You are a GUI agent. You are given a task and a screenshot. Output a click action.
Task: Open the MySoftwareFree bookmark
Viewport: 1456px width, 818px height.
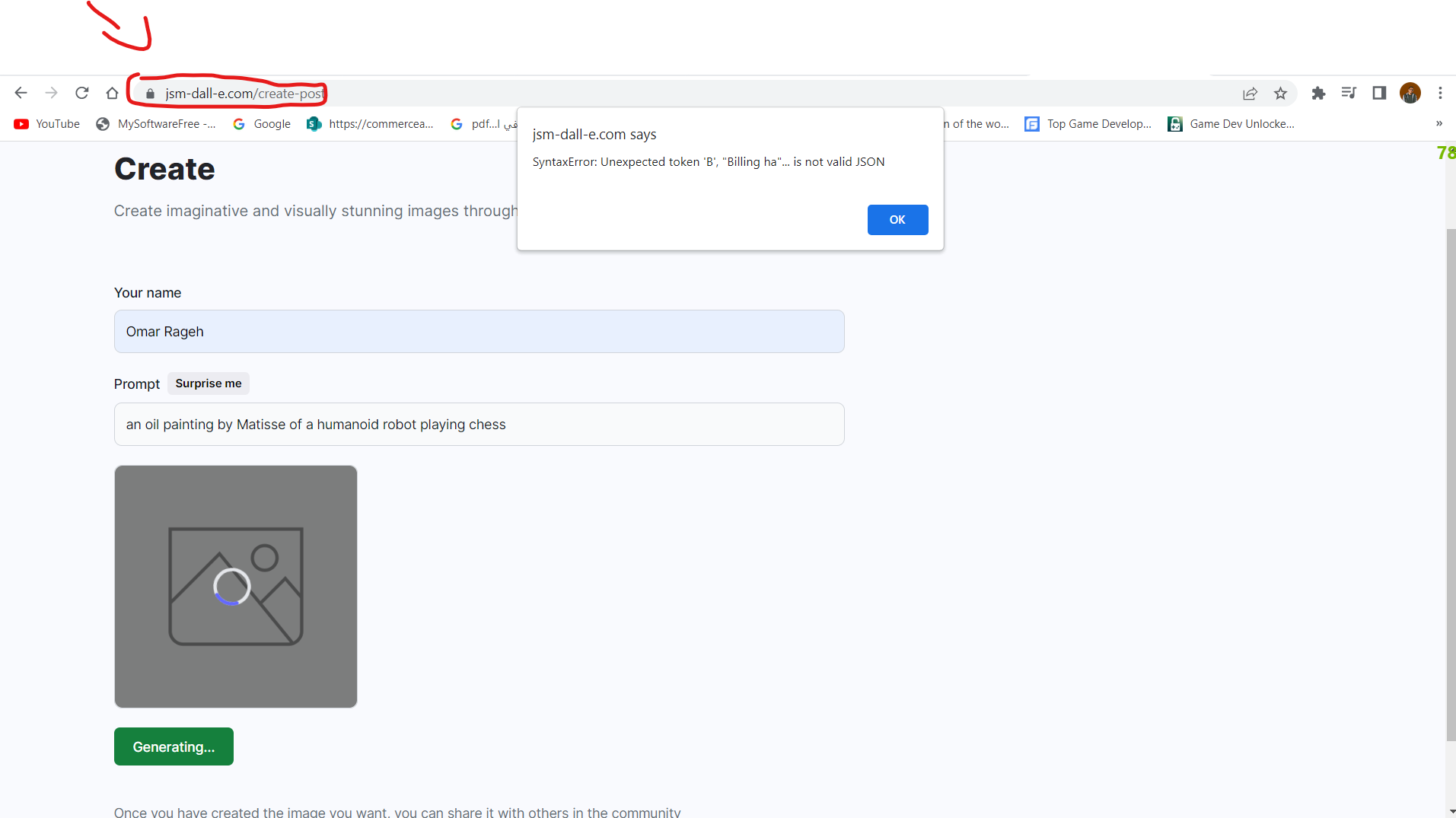156,124
